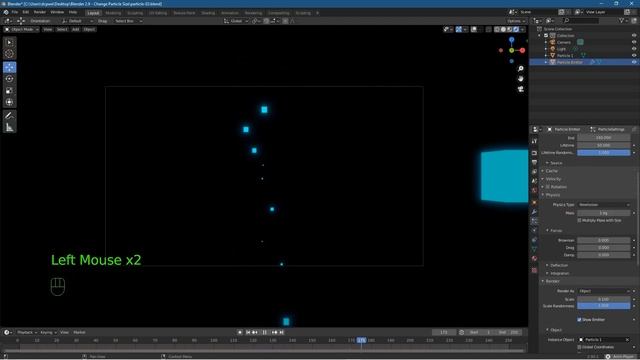Open the Texture properties tab

[534, 270]
